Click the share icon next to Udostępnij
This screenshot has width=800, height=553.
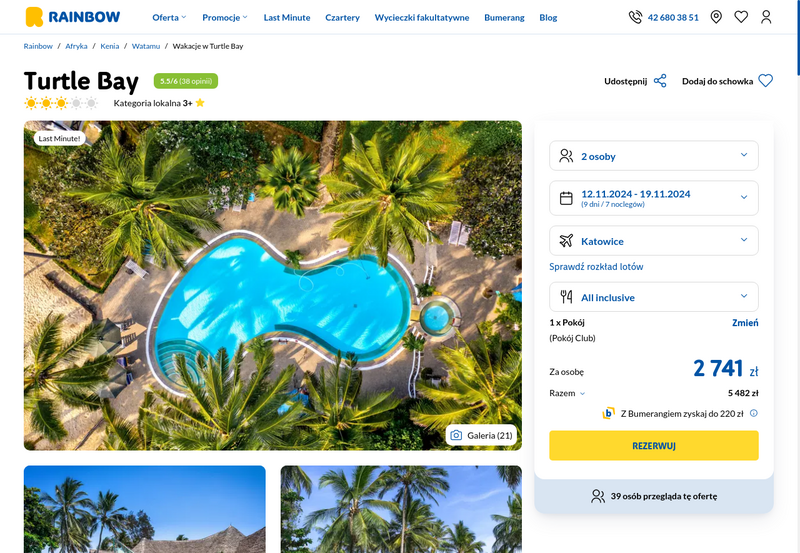660,81
